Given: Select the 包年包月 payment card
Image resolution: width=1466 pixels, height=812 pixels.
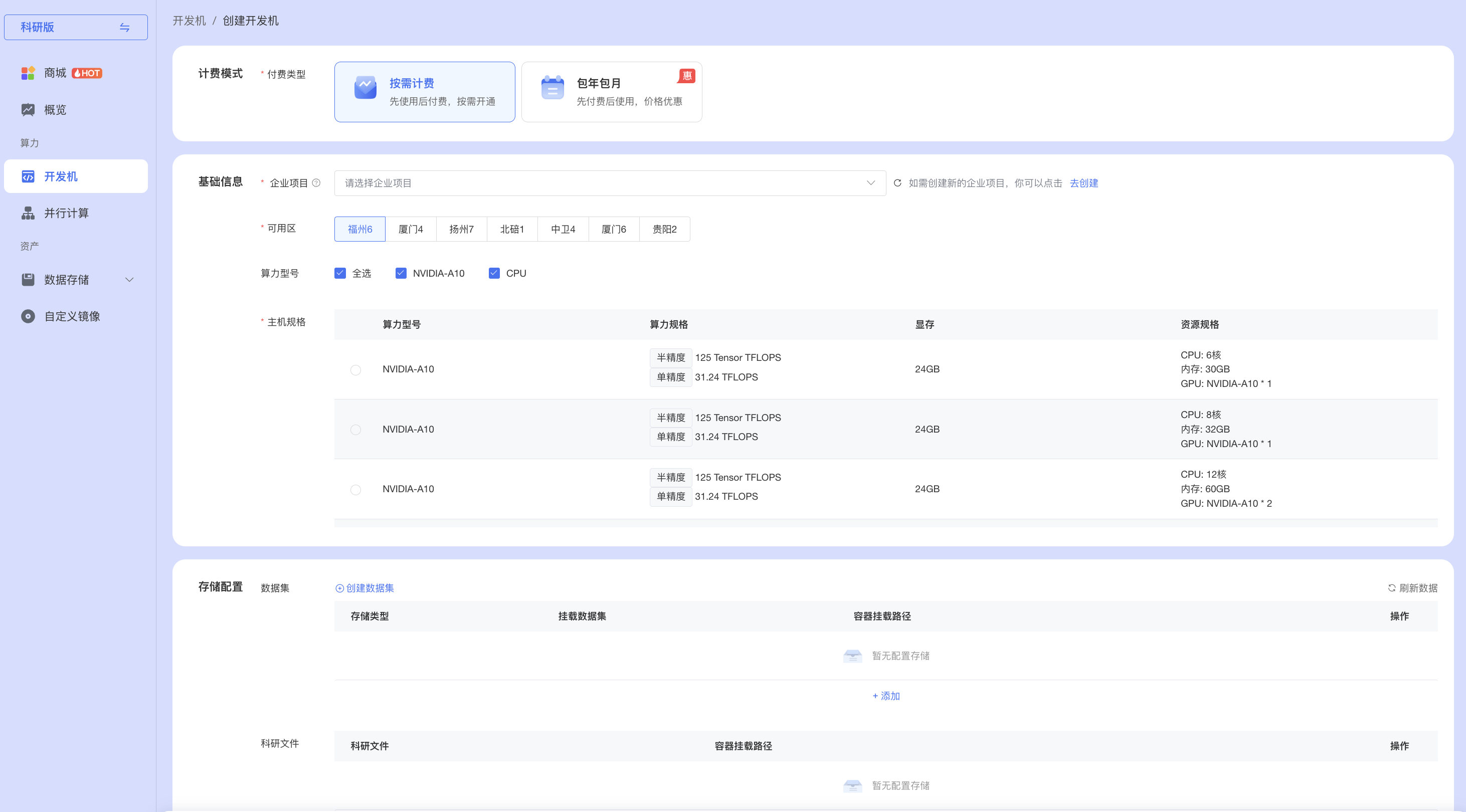Looking at the screenshot, I should pyautogui.click(x=612, y=92).
